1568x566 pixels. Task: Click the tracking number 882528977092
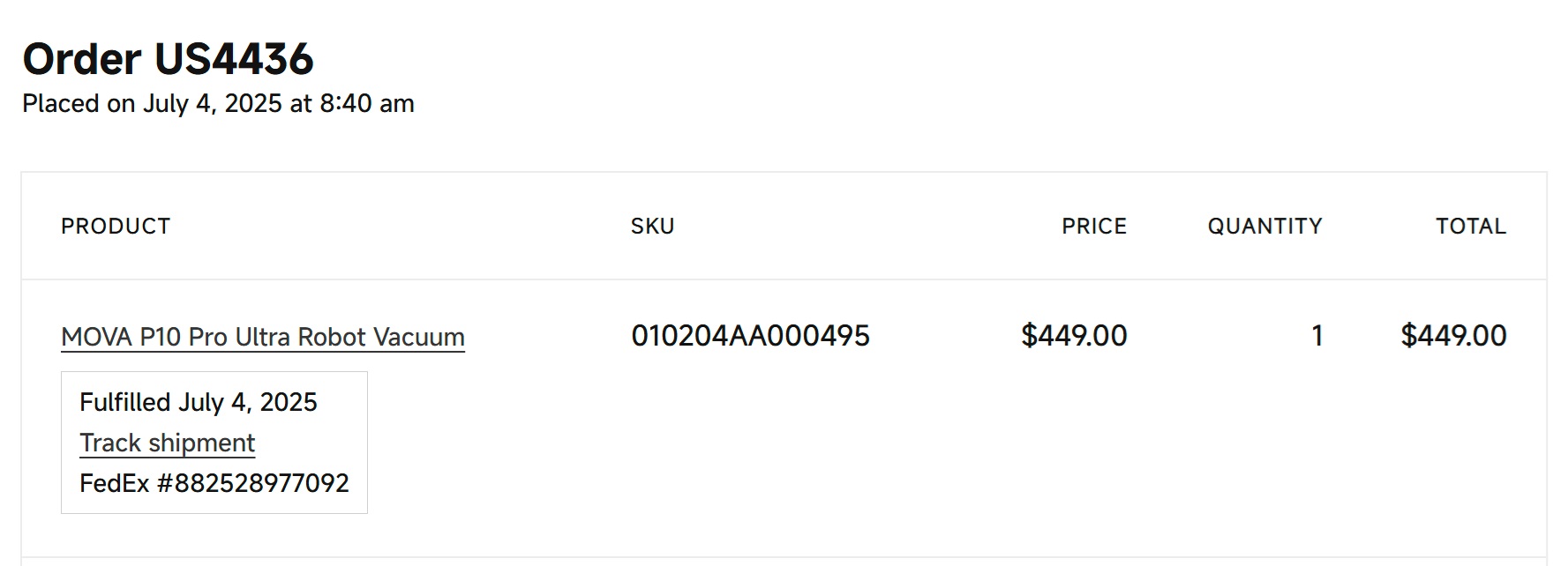[261, 483]
